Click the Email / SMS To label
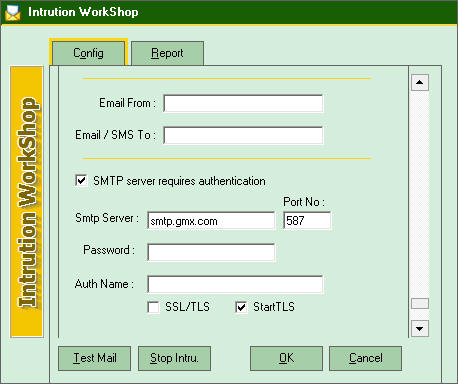 tap(115, 135)
